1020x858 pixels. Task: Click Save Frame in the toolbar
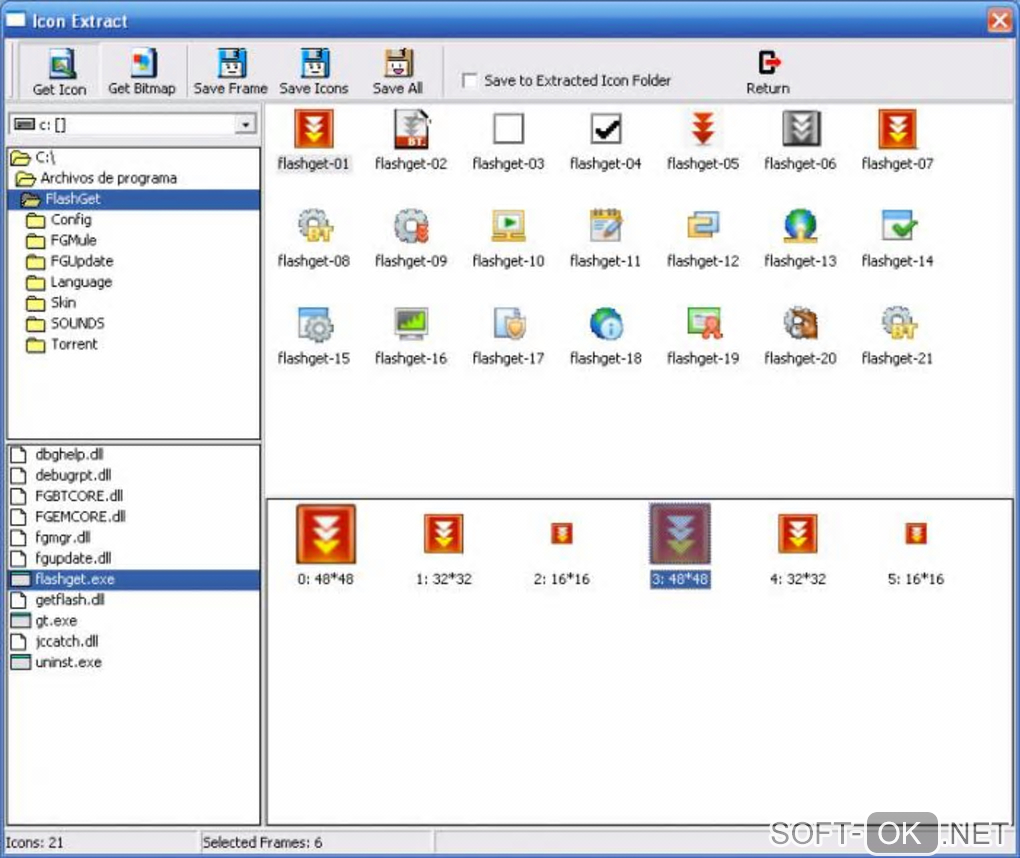pos(230,72)
